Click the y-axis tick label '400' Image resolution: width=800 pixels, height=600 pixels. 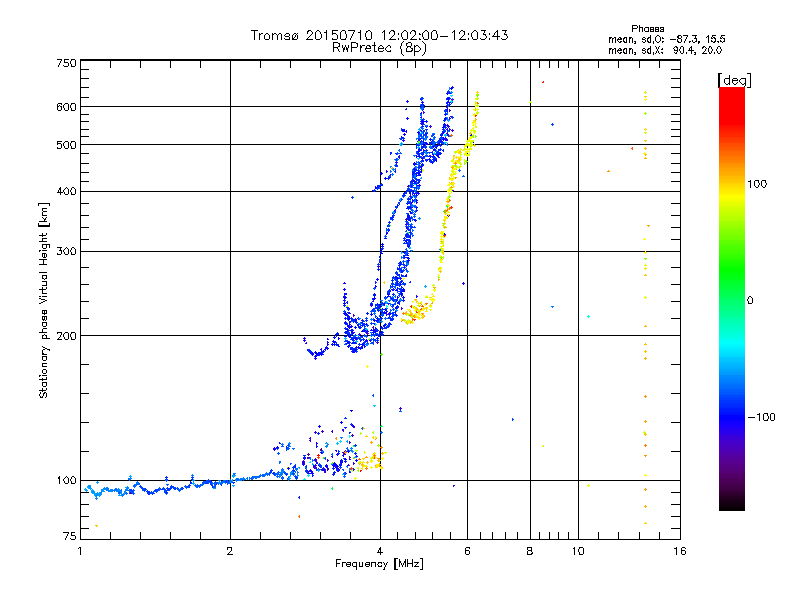point(66,191)
